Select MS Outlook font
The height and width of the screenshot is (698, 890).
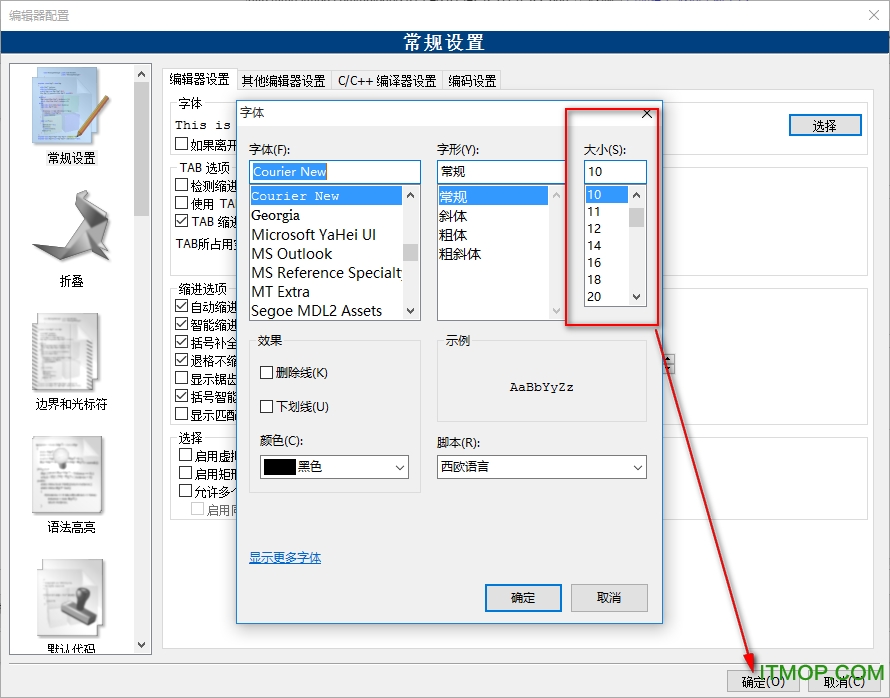326,254
